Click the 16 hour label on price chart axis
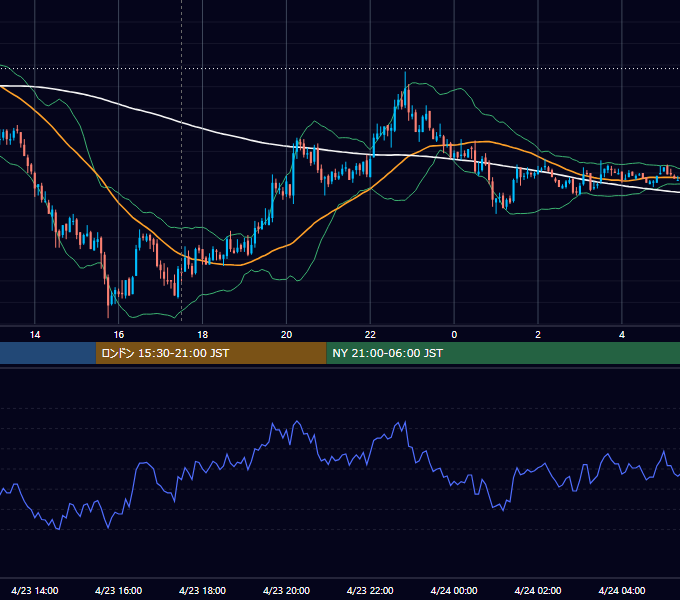The height and width of the screenshot is (600, 680). coord(118,335)
